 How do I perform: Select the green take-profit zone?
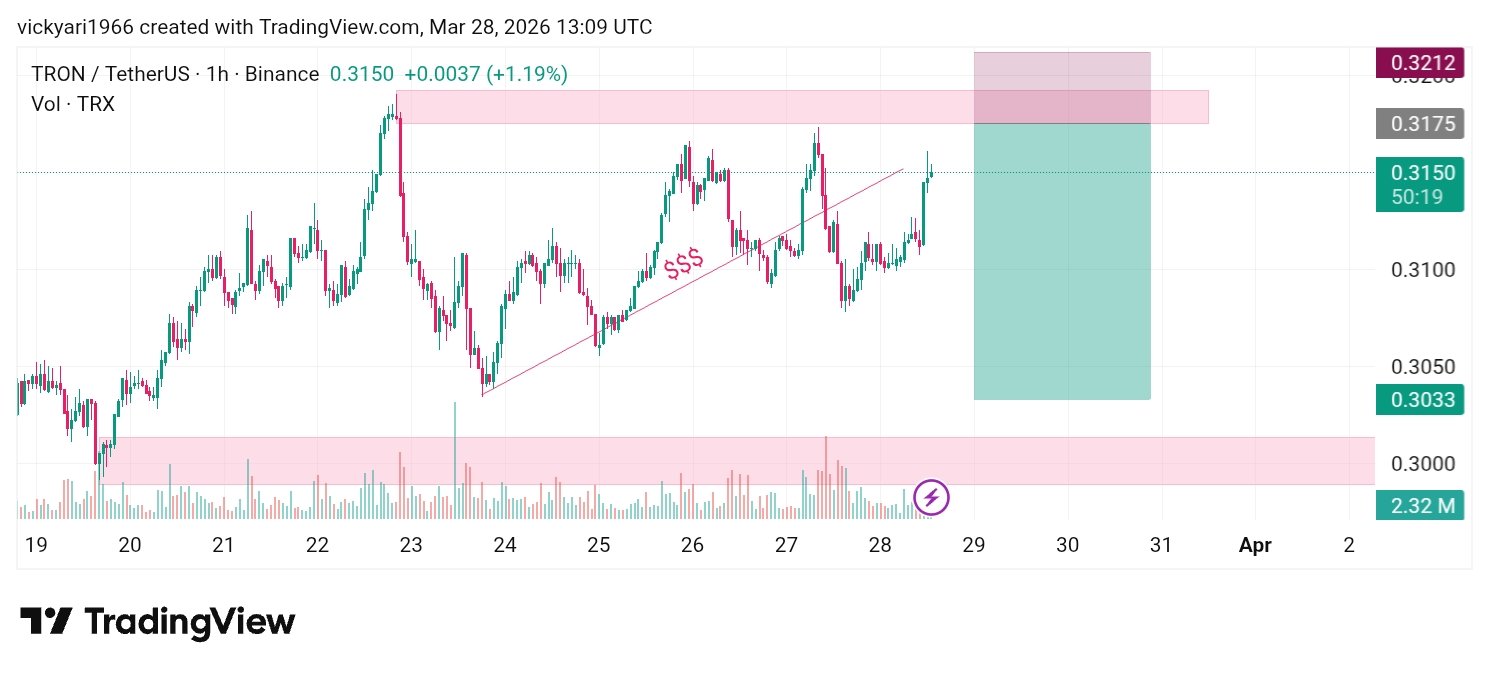coord(1062,260)
